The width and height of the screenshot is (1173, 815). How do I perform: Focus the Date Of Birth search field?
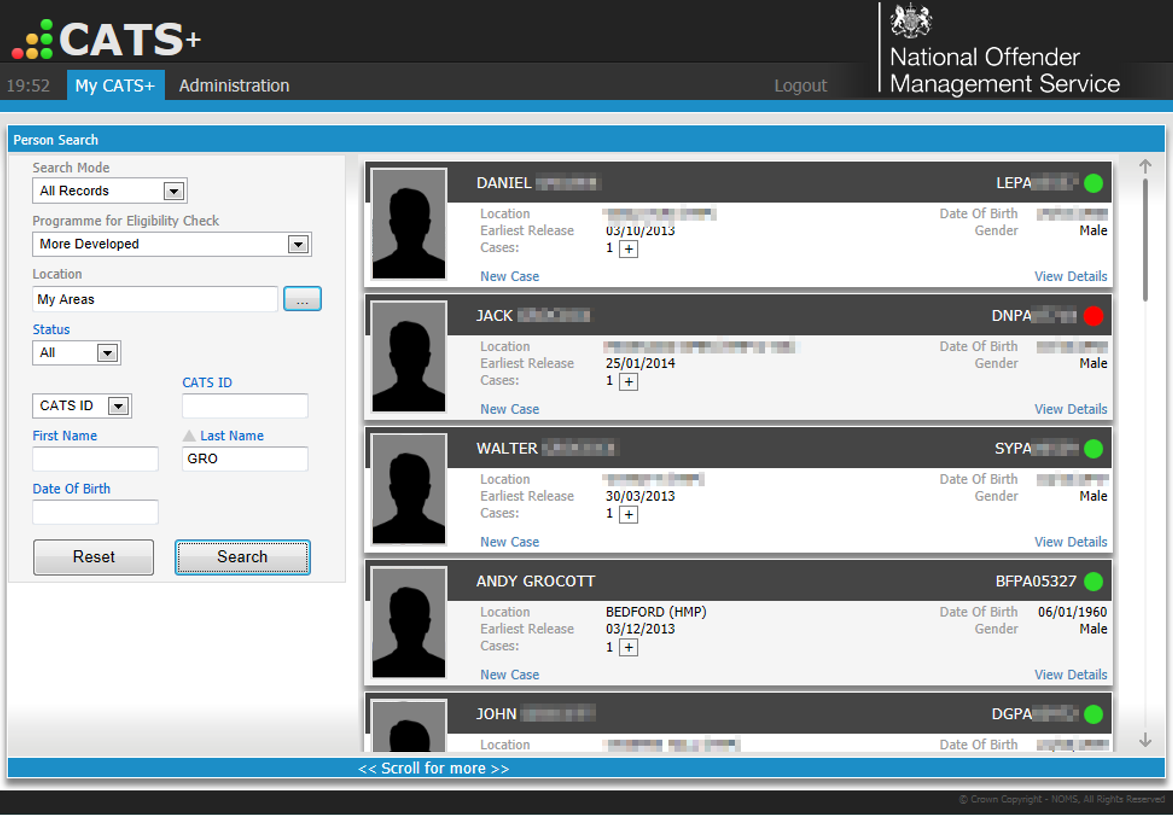pyautogui.click(x=95, y=512)
